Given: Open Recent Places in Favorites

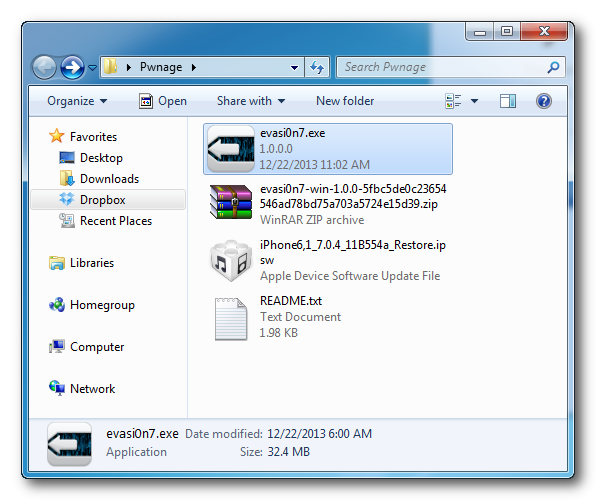Looking at the screenshot, I should 116,221.
